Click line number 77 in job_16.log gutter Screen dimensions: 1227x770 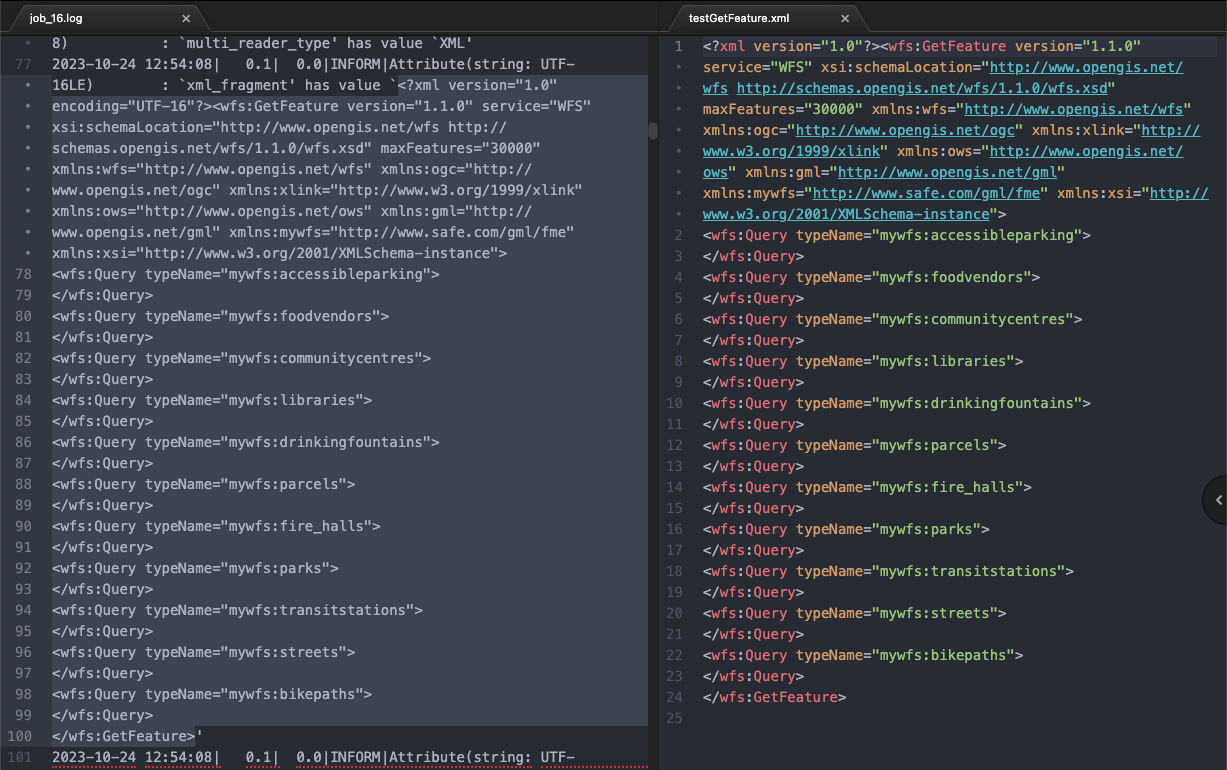(25, 64)
